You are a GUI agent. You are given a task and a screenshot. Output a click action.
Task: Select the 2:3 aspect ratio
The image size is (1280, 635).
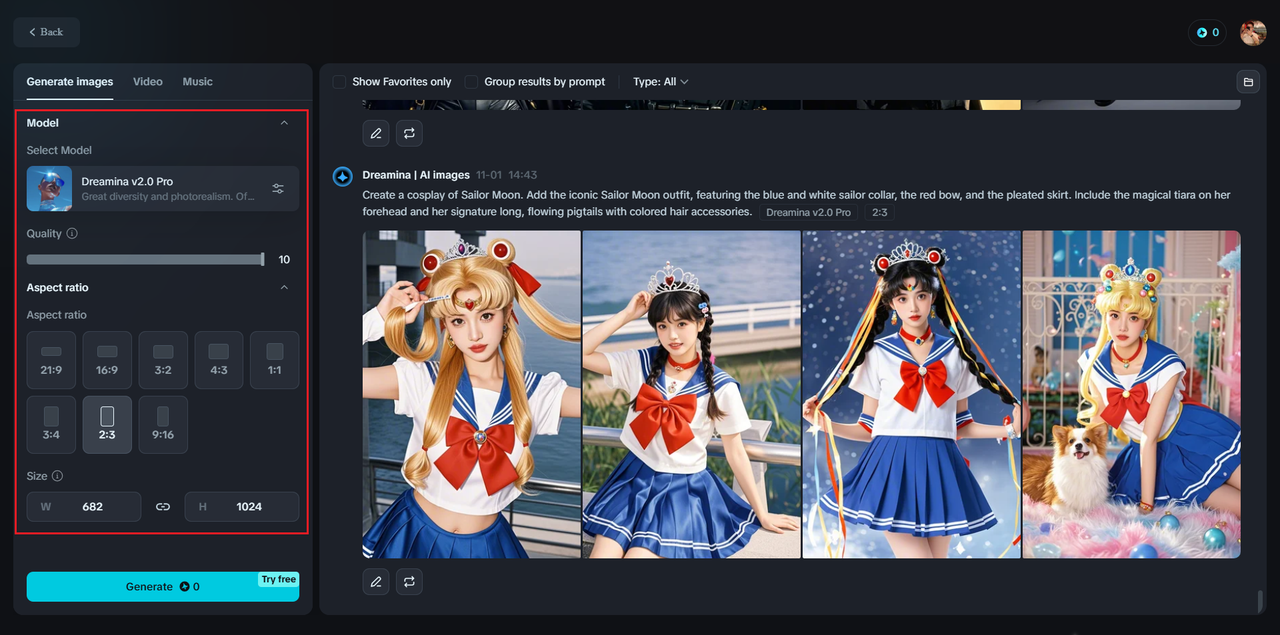click(x=107, y=425)
